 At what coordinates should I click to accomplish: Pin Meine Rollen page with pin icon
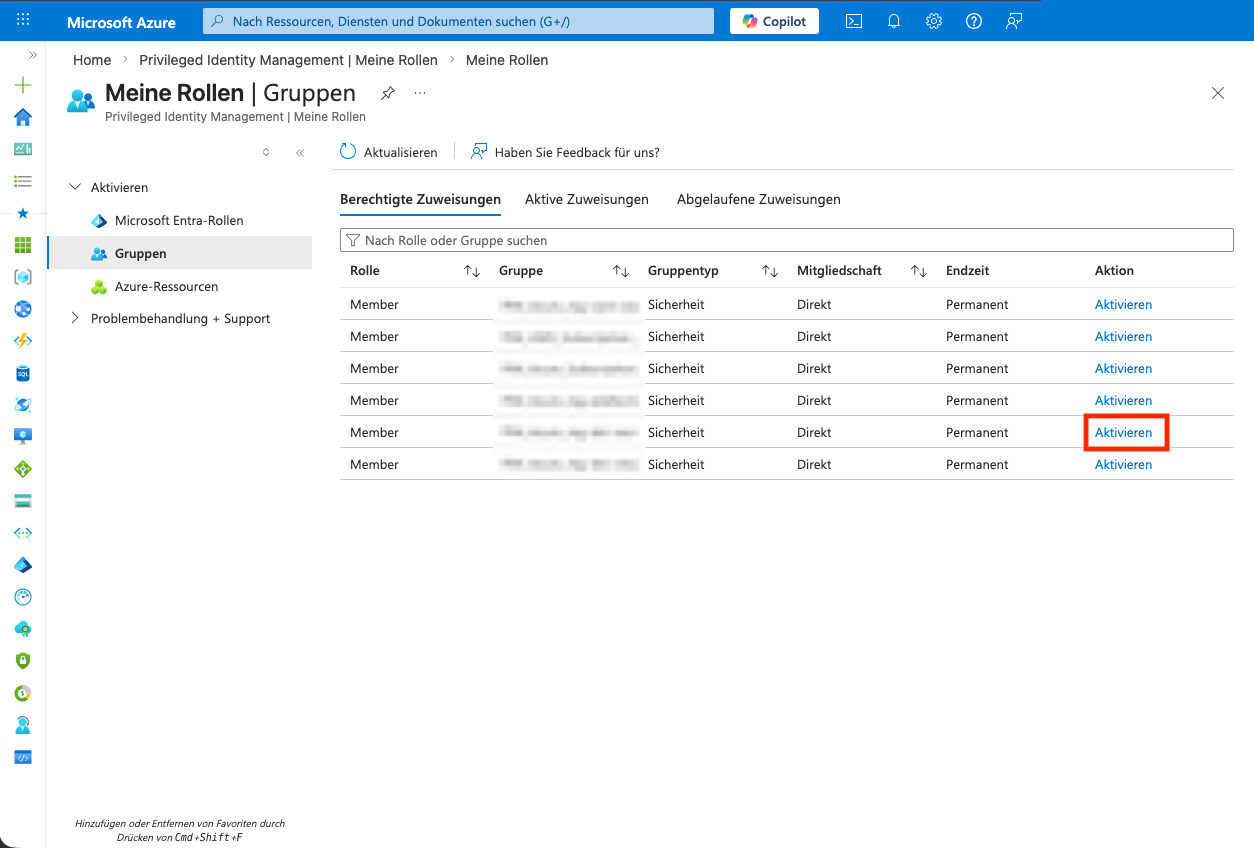[x=388, y=93]
